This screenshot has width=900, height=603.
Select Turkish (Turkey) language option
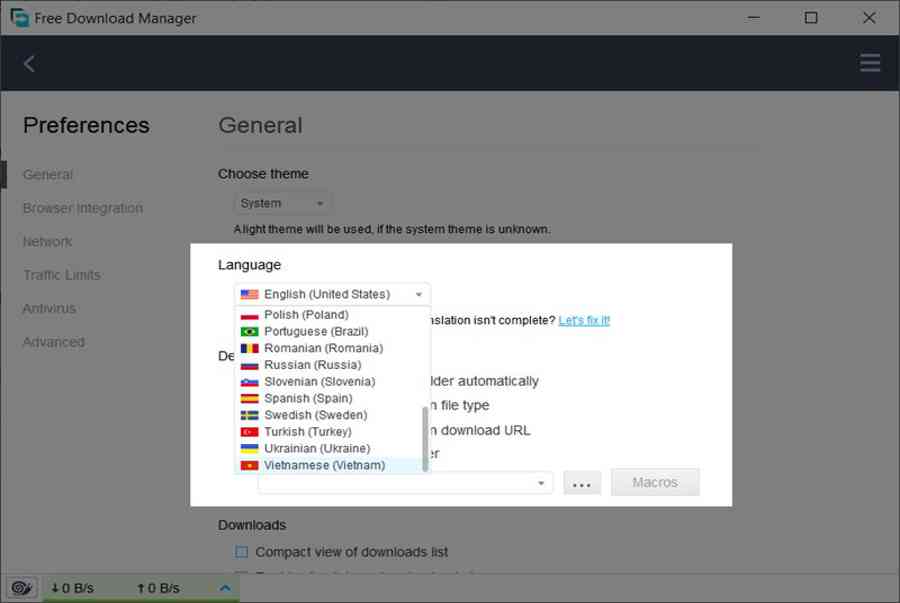point(329,431)
